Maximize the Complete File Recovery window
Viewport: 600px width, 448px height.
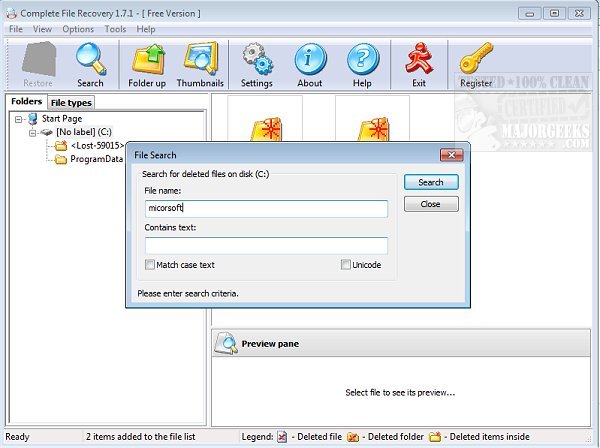(554, 13)
